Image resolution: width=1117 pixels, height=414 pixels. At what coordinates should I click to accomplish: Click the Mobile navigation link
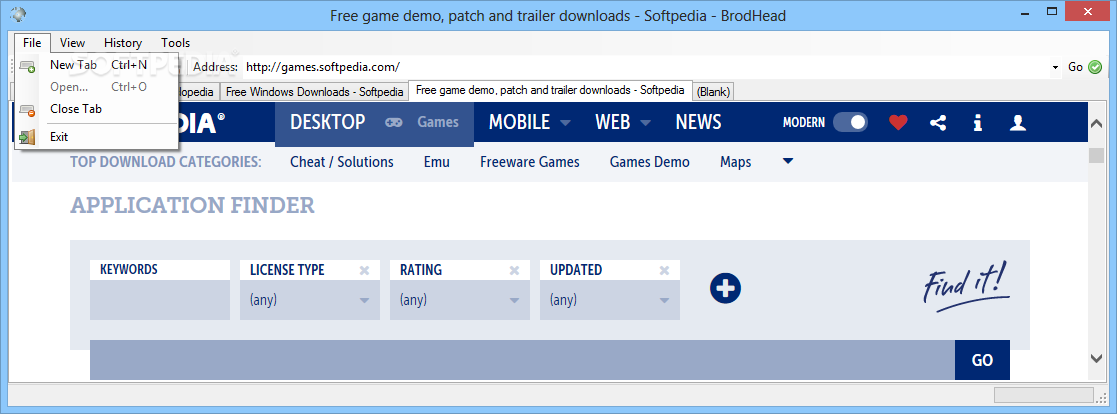click(x=519, y=123)
